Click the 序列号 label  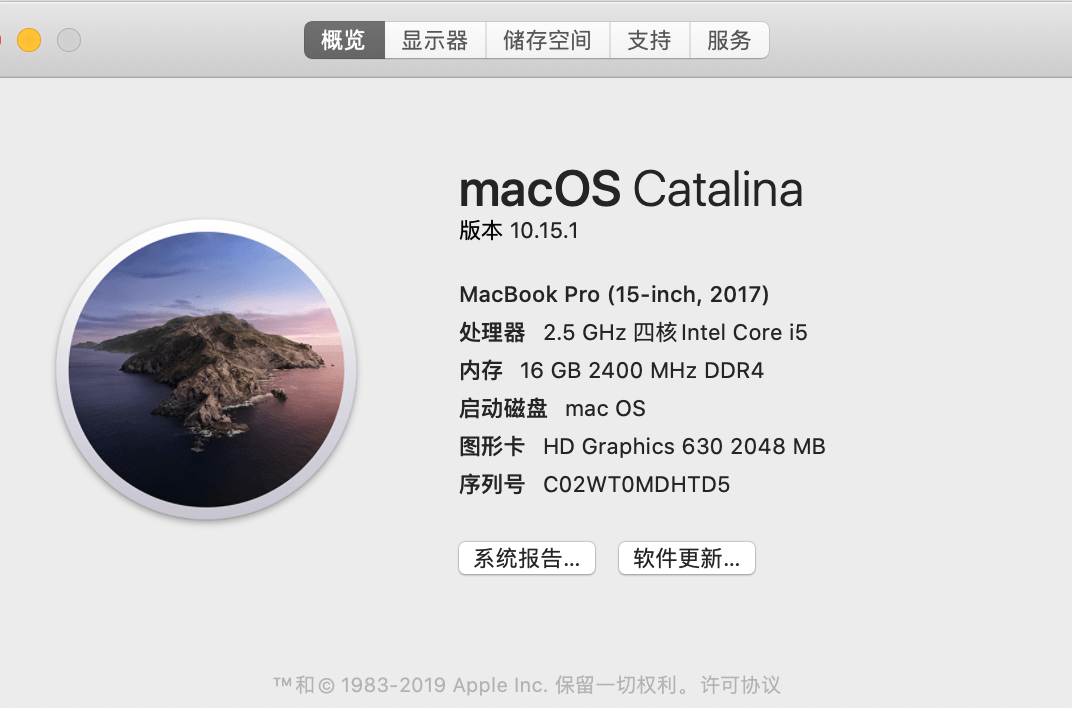[492, 485]
